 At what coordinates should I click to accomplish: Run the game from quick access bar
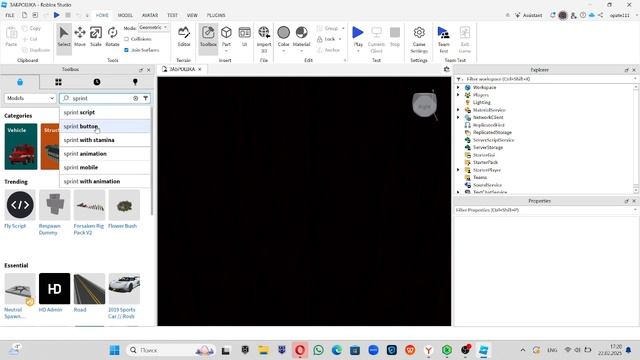(x=57, y=15)
